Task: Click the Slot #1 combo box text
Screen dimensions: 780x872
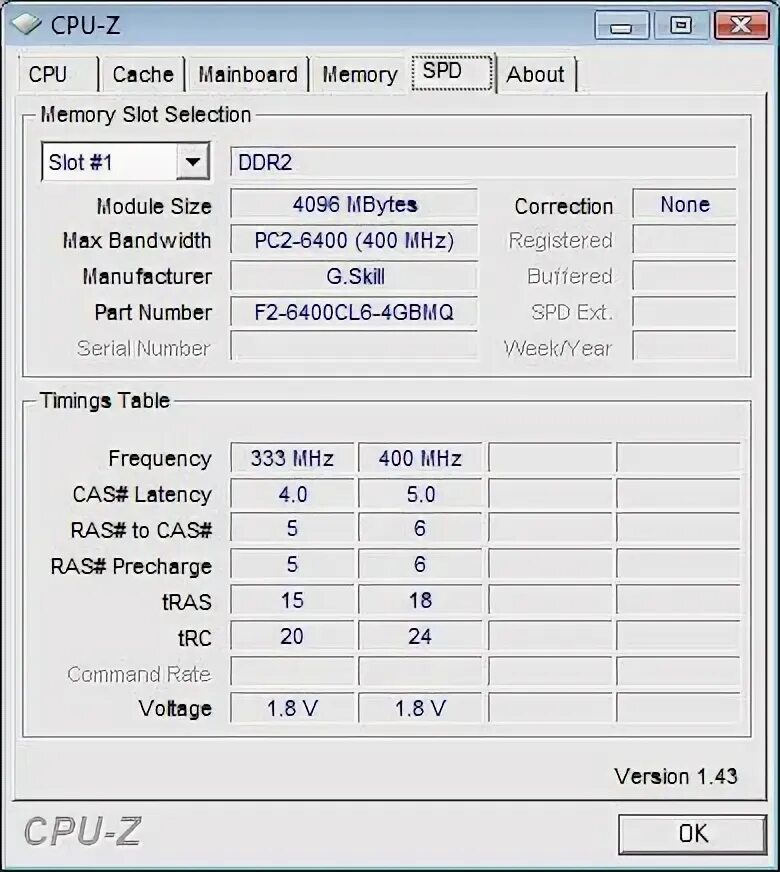Action: coord(81,162)
